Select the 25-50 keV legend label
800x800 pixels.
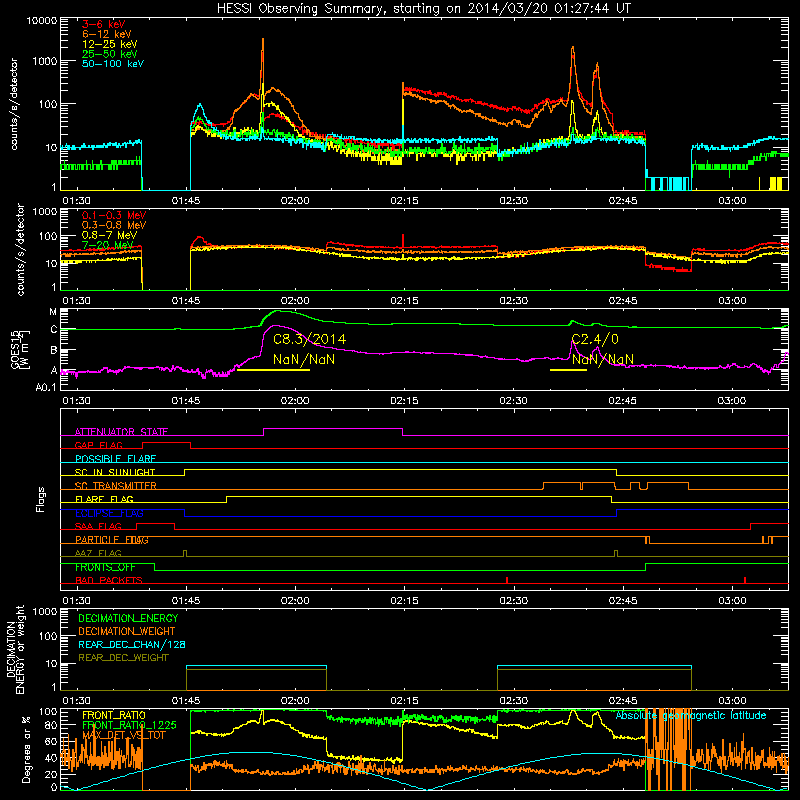click(110, 54)
